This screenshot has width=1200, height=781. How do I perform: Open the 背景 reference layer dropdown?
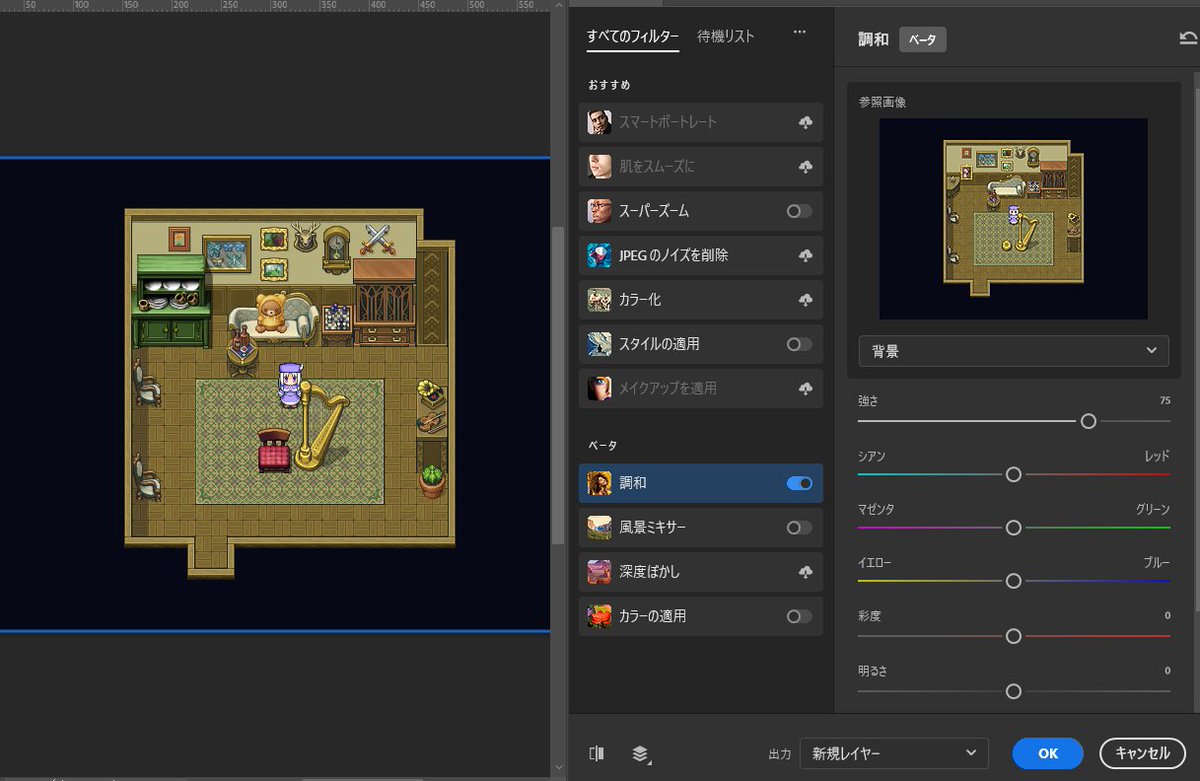(1014, 351)
